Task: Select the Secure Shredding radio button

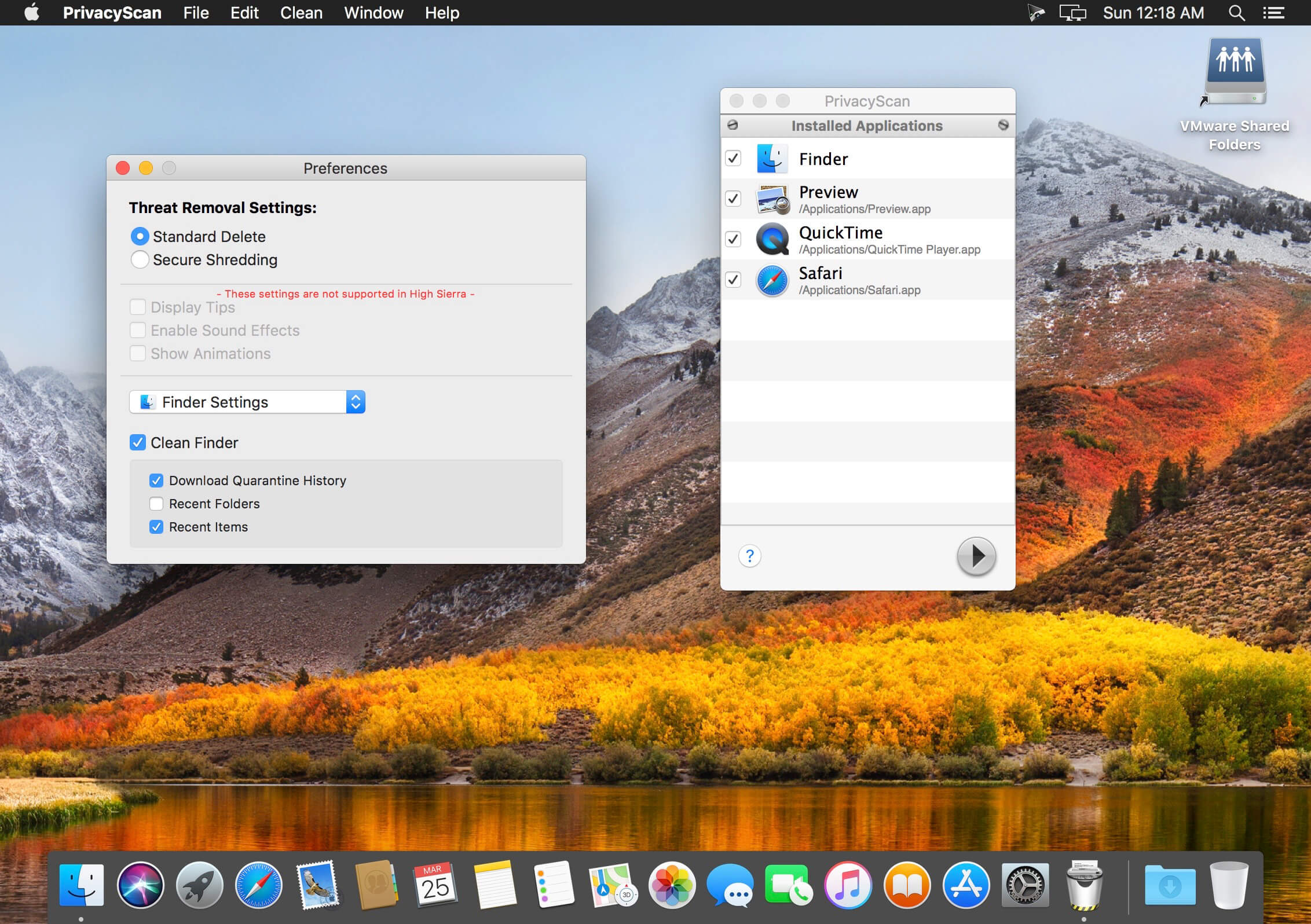Action: tap(140, 259)
